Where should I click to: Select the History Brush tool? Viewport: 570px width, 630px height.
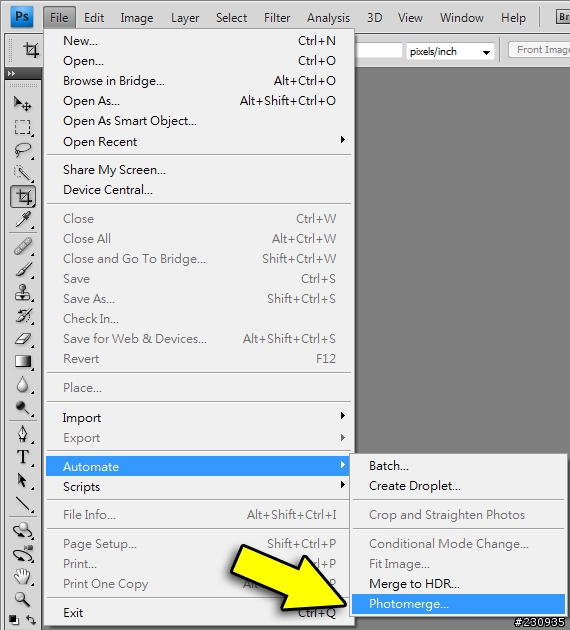[x=22, y=315]
